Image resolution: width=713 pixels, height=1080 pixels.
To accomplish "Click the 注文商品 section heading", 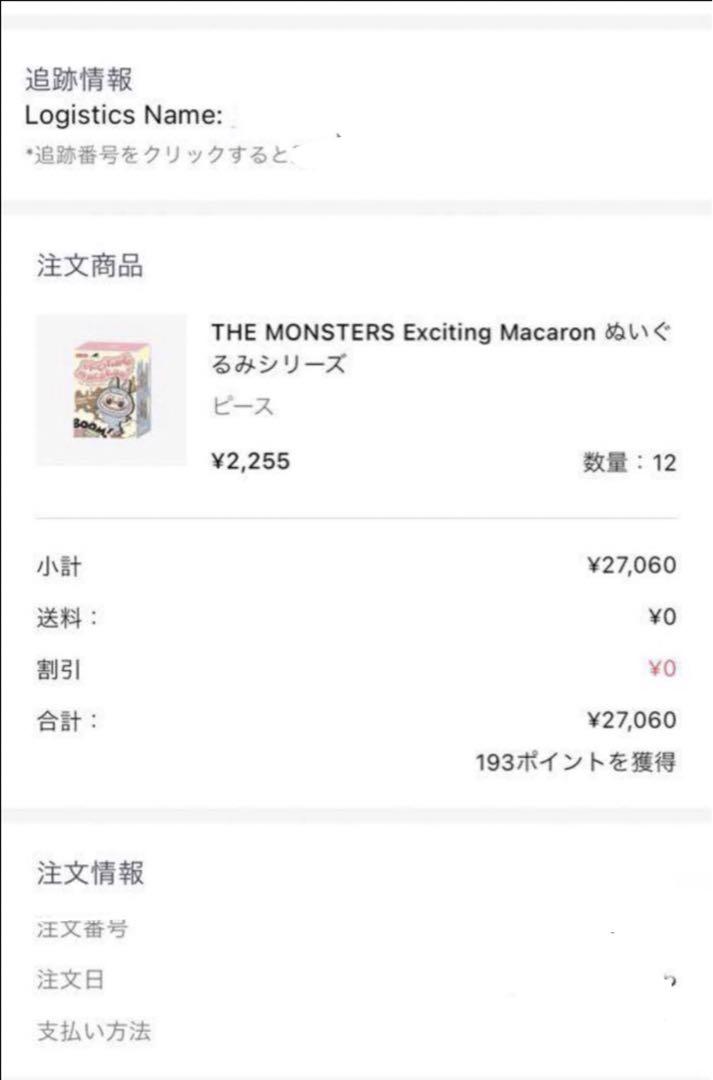I will click(x=90, y=266).
